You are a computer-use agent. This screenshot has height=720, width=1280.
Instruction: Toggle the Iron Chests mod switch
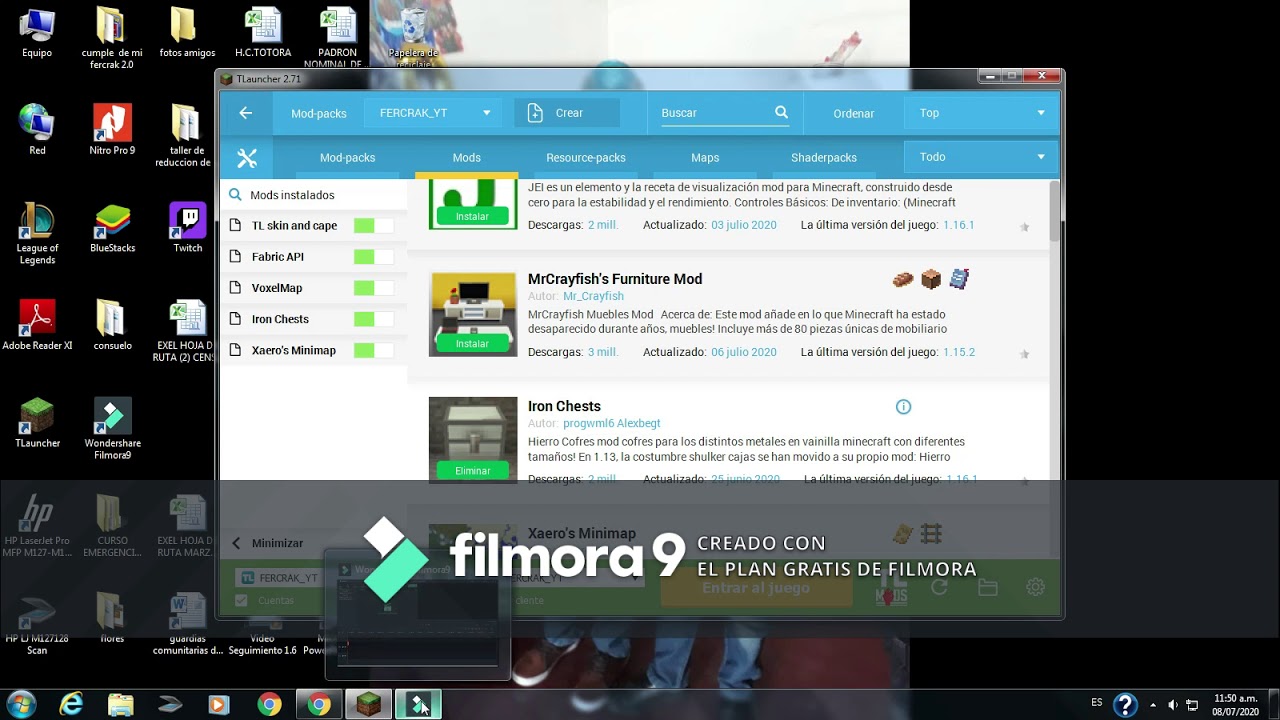(x=373, y=319)
